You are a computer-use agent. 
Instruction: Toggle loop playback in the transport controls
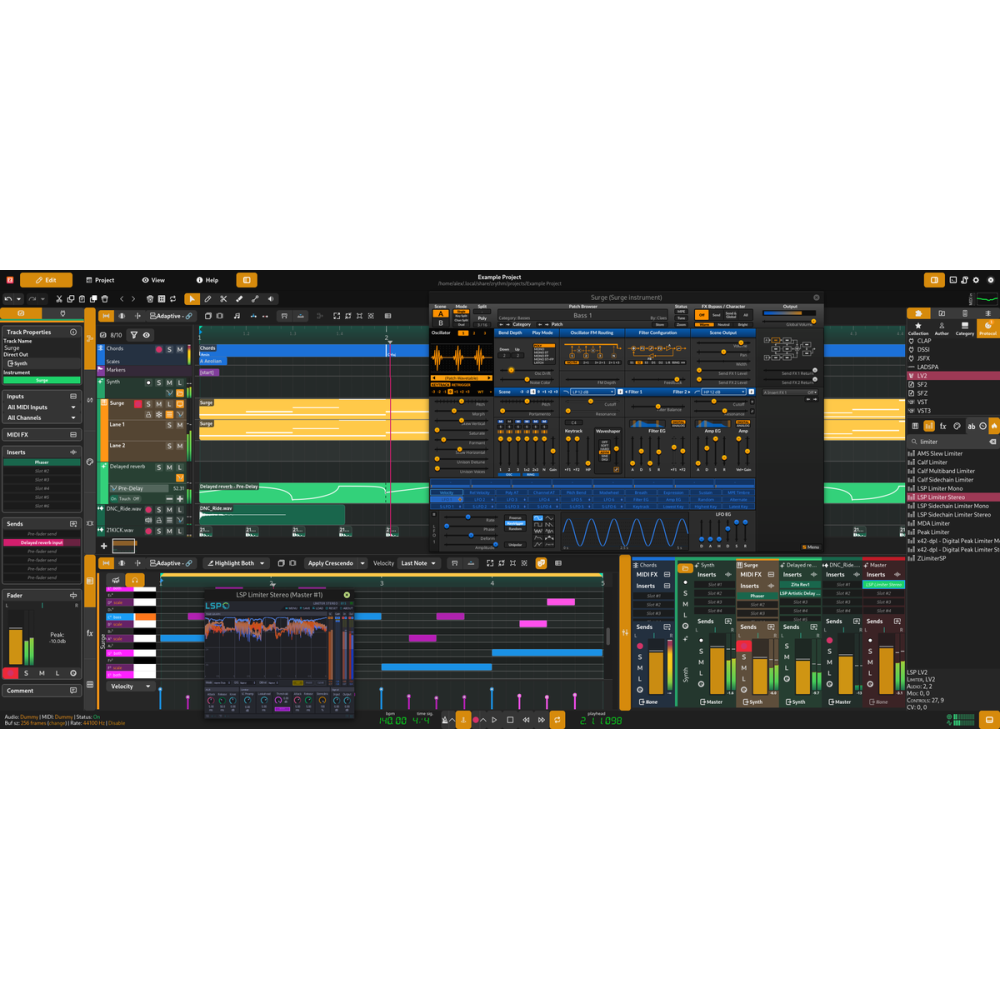point(557,719)
